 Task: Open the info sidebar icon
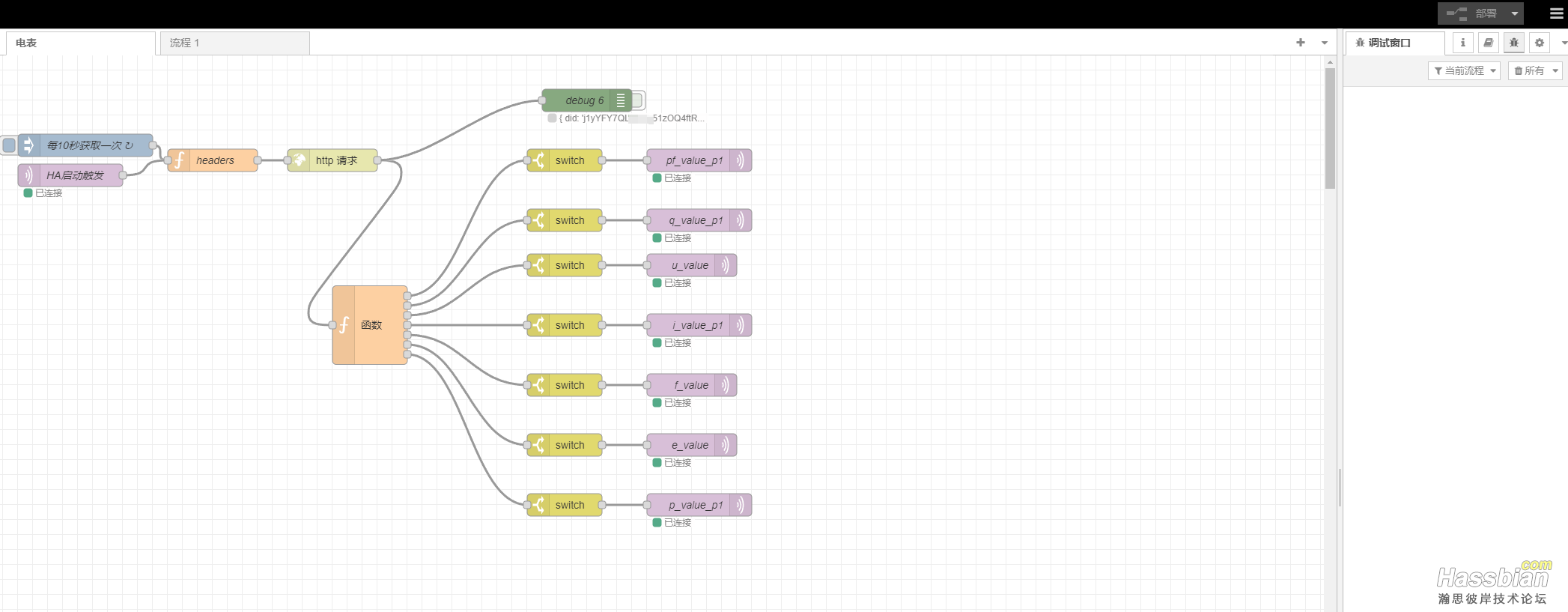pos(1462,43)
